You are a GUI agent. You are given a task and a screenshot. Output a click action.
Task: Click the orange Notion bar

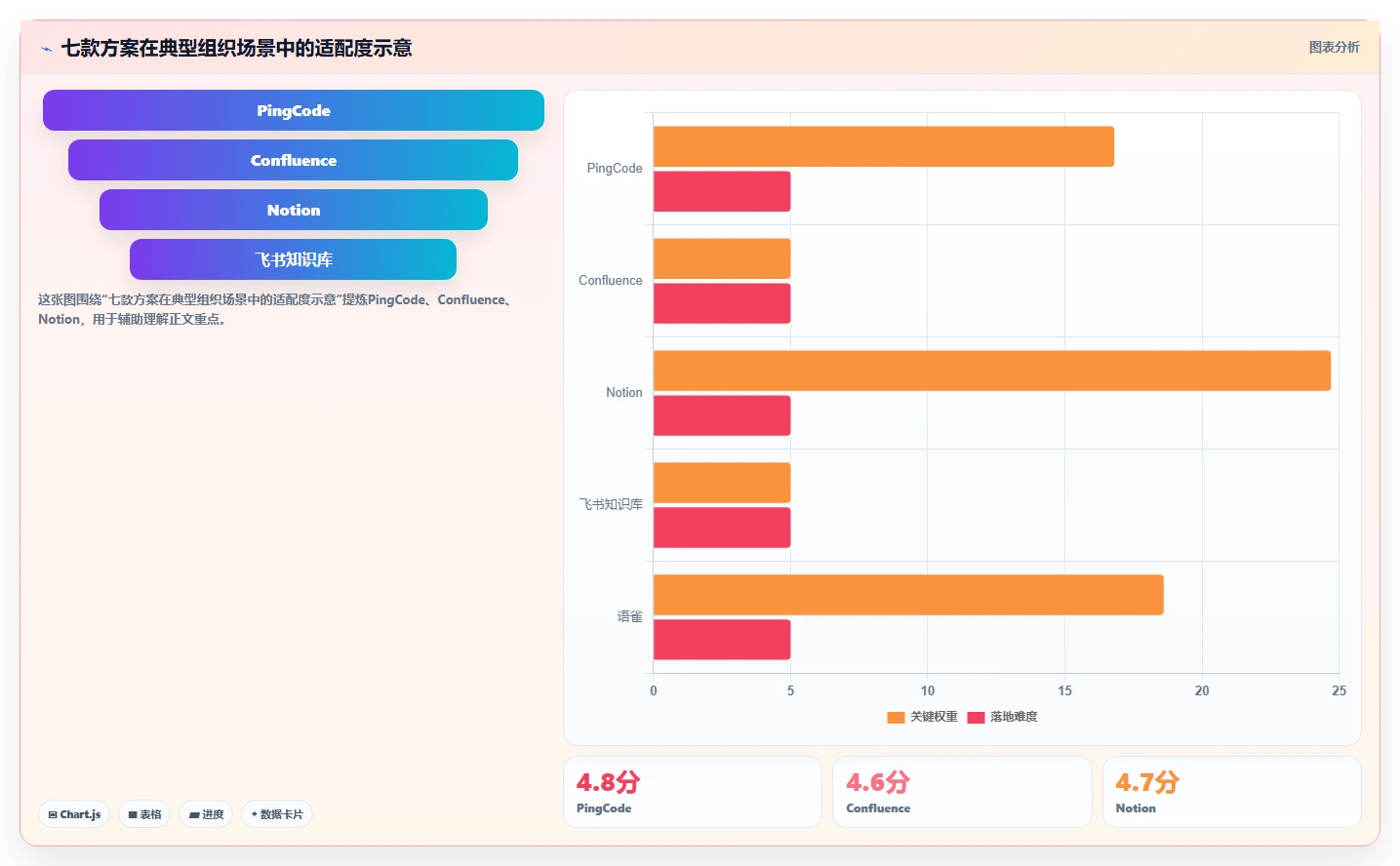(x=992, y=371)
